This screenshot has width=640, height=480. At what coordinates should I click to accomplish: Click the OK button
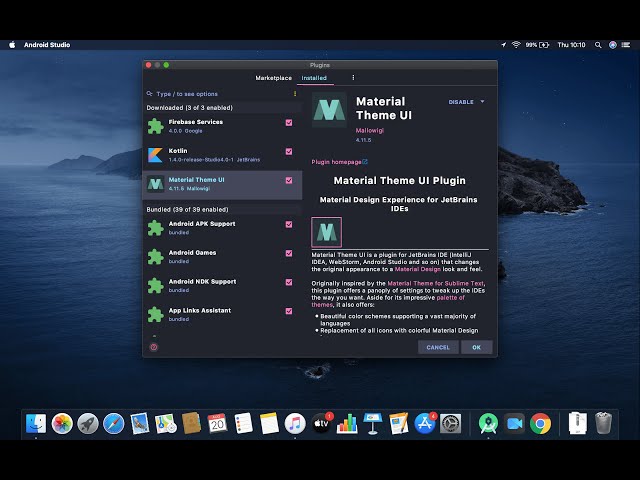[477, 347]
